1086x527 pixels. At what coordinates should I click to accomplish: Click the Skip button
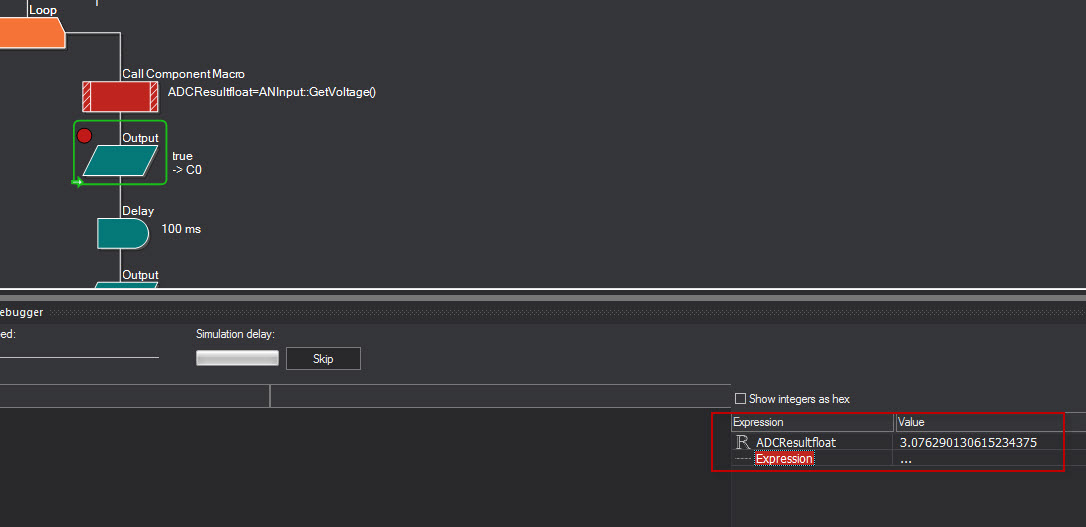(323, 359)
